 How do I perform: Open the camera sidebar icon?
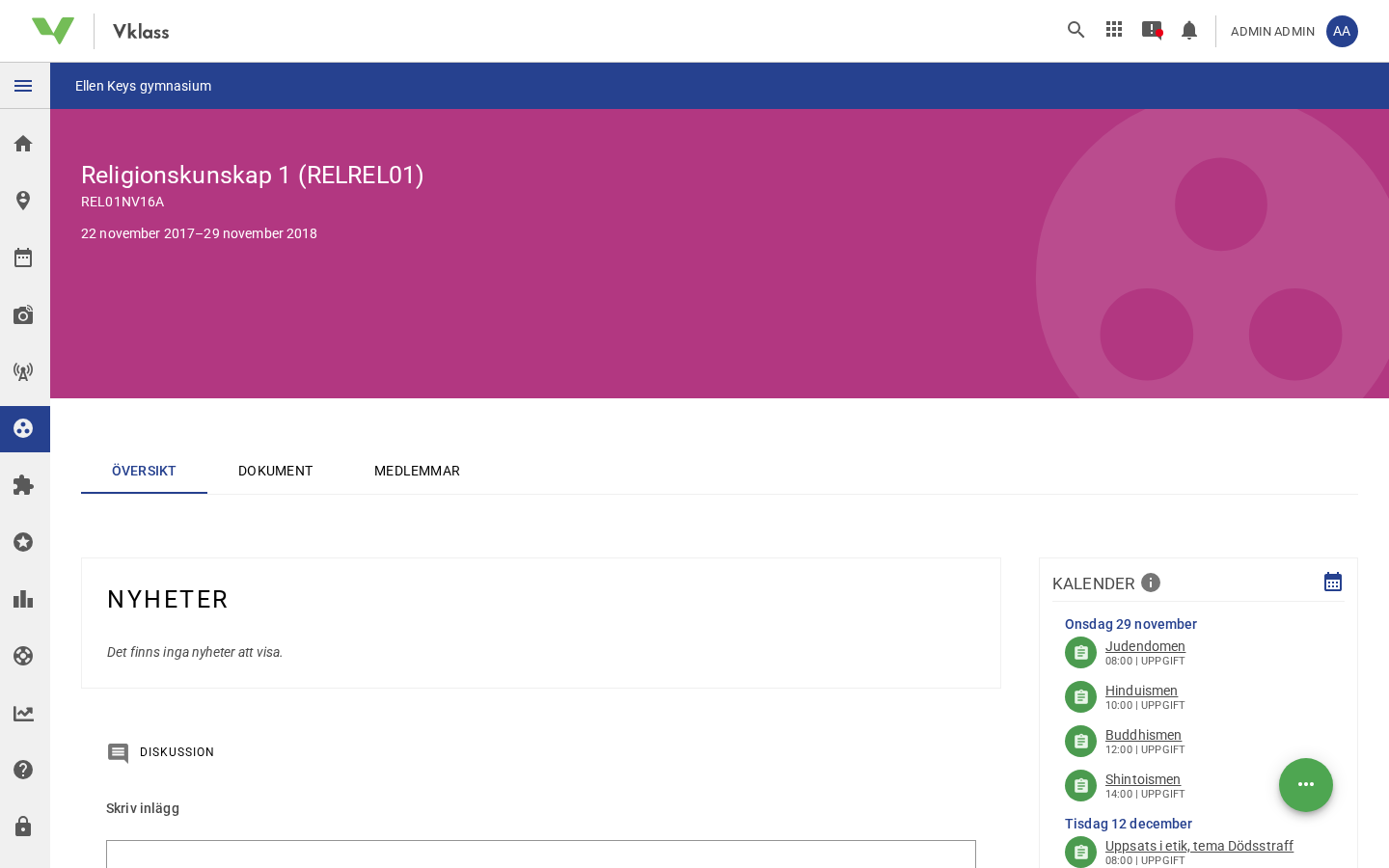tap(23, 314)
